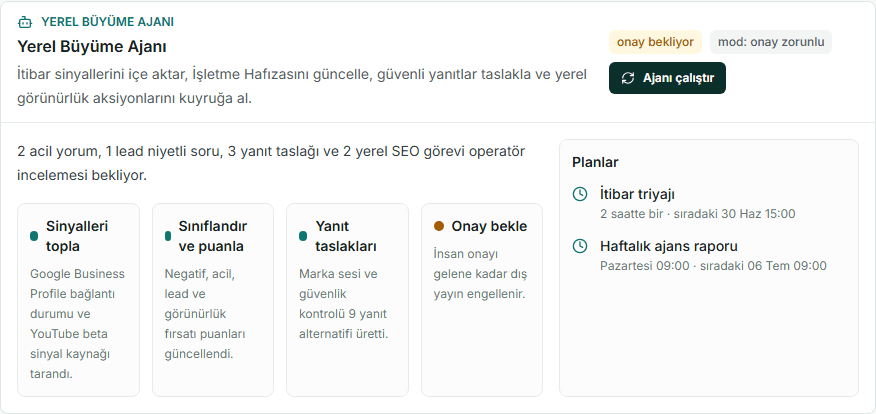Screen dimensions: 876x414
Task: Click the 'Marka sesi ve güvenlik kontrolü' description
Action: (x=344, y=303)
